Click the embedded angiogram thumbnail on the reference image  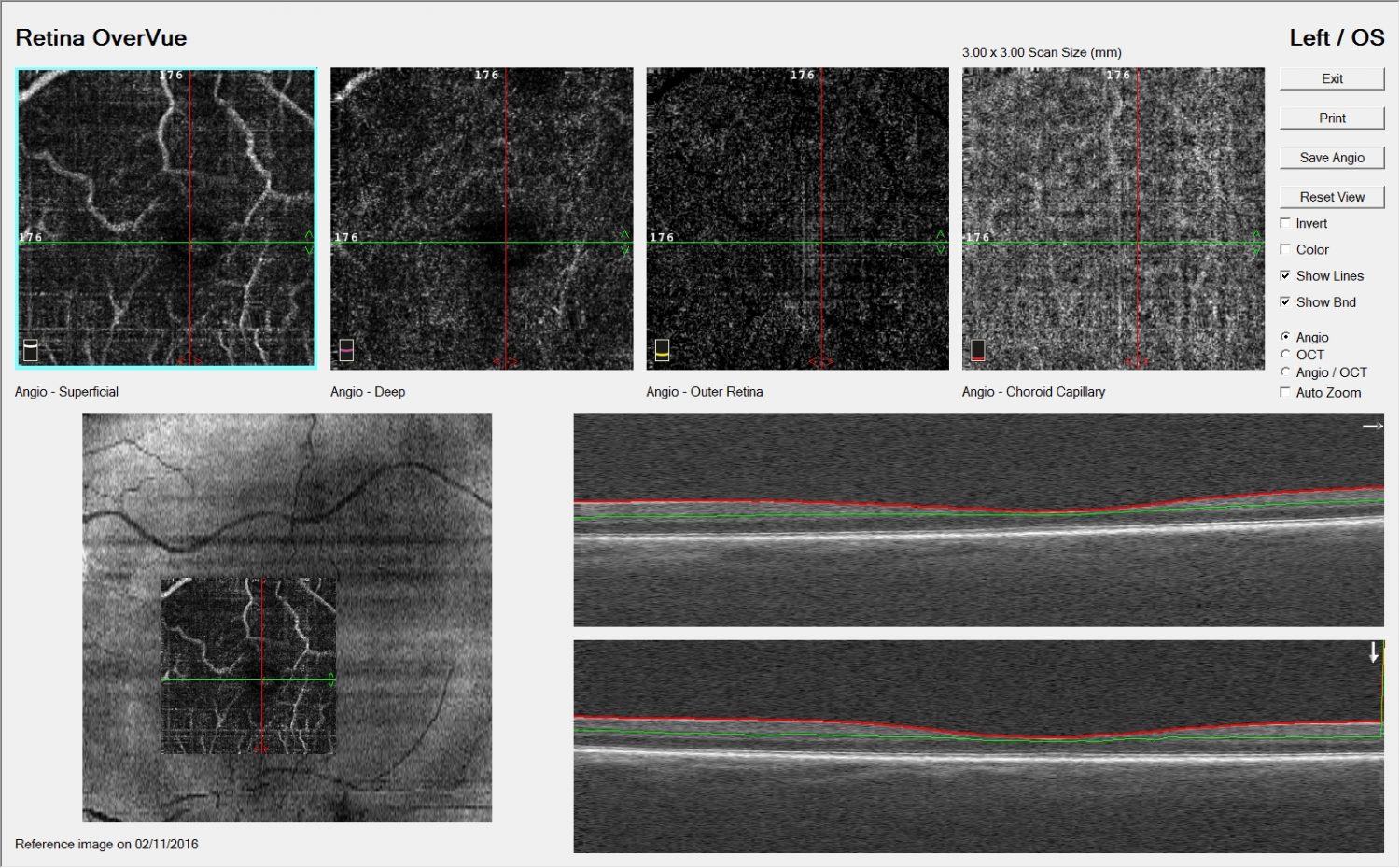(247, 666)
